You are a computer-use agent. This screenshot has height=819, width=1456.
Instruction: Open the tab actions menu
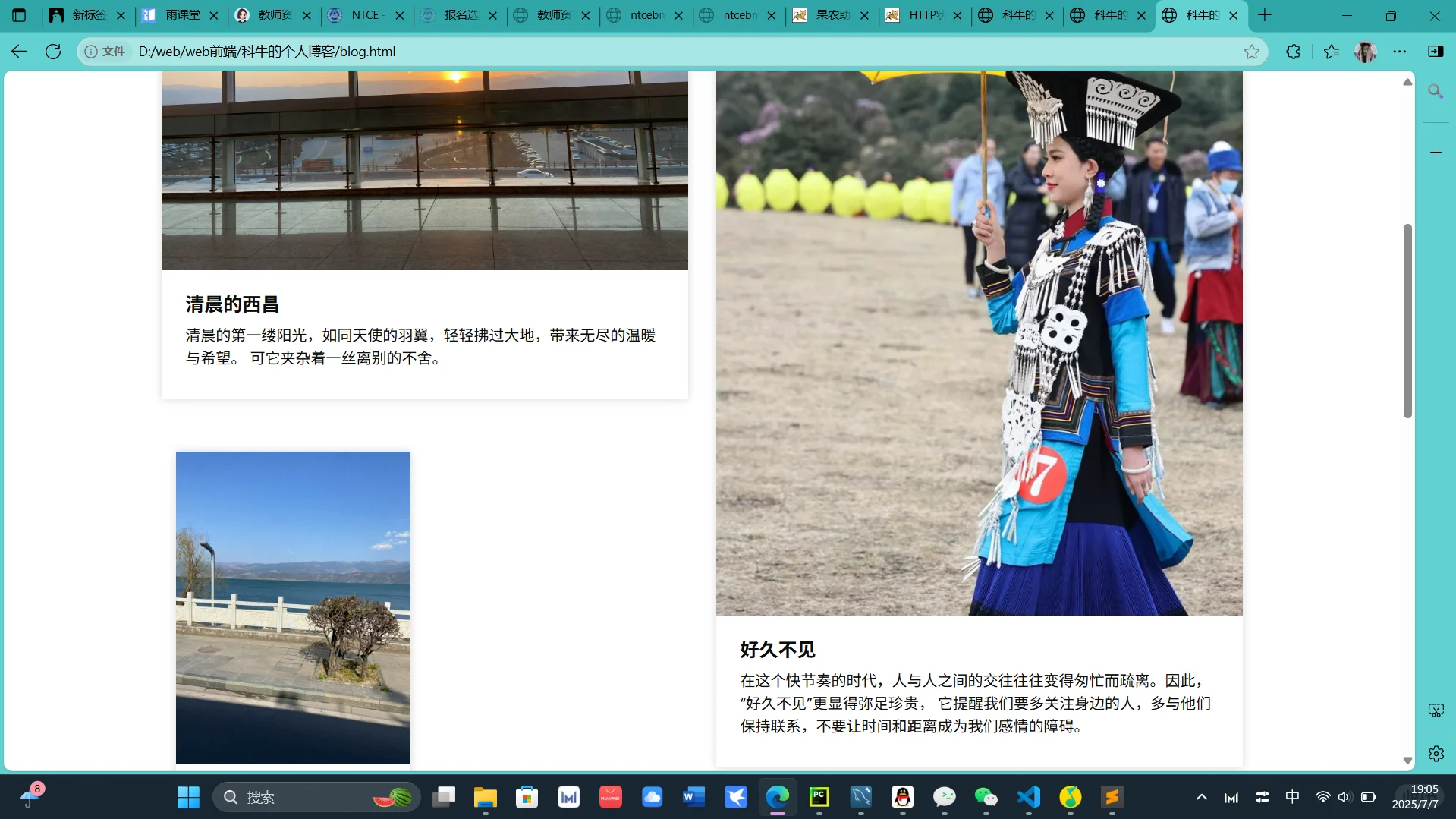click(x=19, y=15)
